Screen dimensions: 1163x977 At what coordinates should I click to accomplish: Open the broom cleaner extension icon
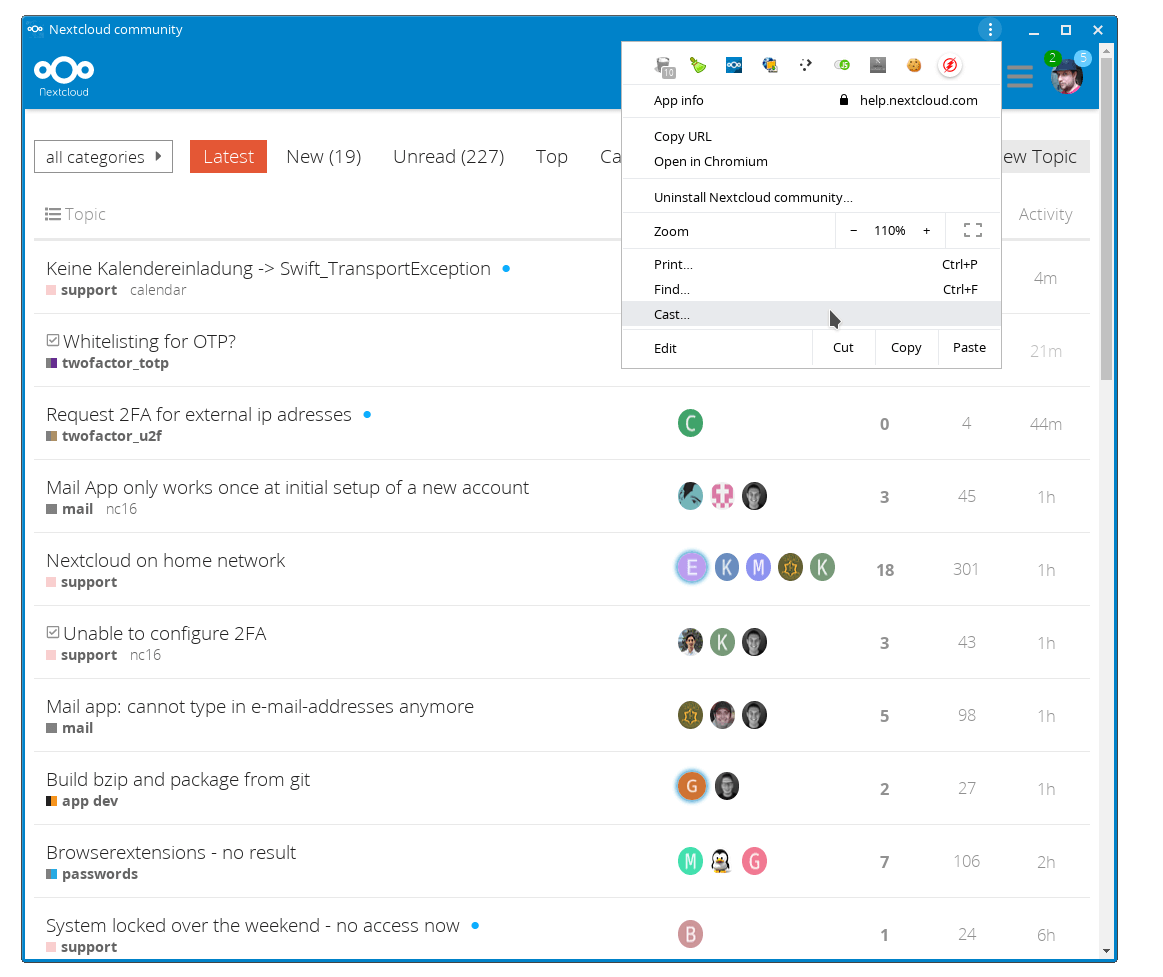click(x=698, y=64)
